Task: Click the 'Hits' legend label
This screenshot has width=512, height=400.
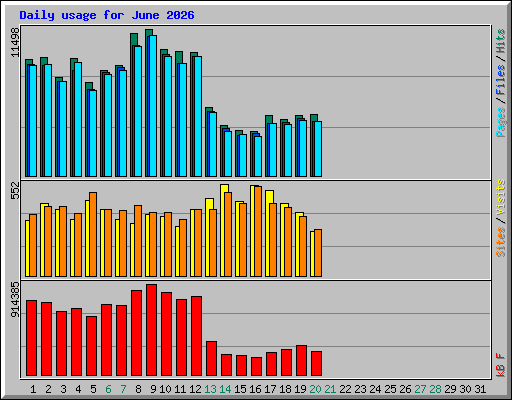Action: (501, 41)
